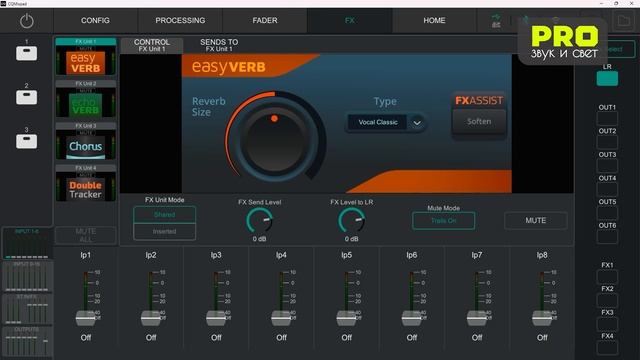This screenshot has height=360, width=640.
Task: Click the 0 dB value under FX Send Level
Action: tap(259, 239)
